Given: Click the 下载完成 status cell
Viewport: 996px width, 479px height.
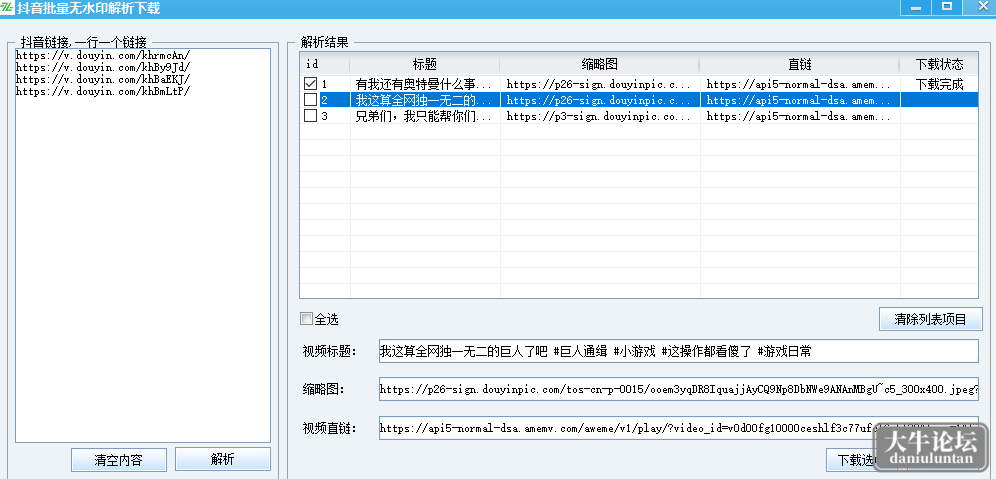Looking at the screenshot, I should (x=939, y=84).
